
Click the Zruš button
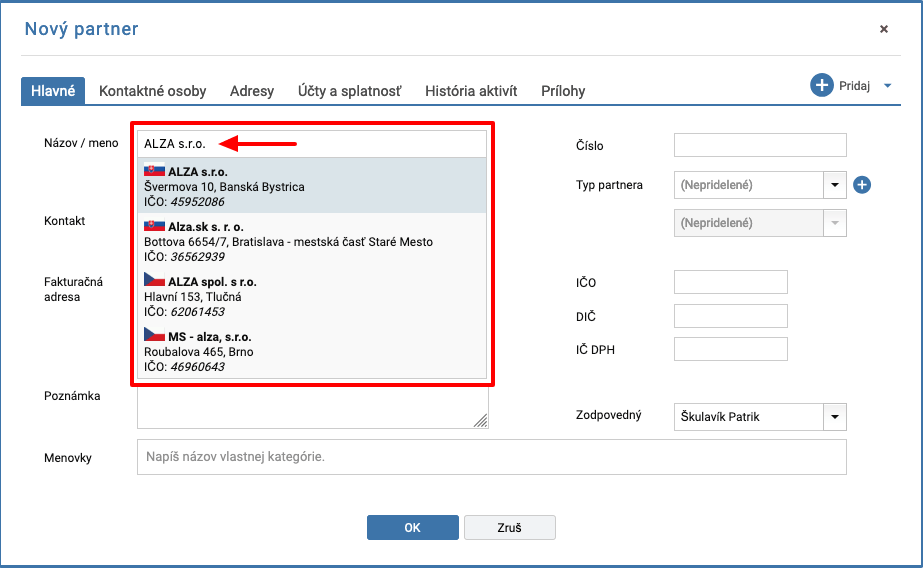tap(510, 527)
